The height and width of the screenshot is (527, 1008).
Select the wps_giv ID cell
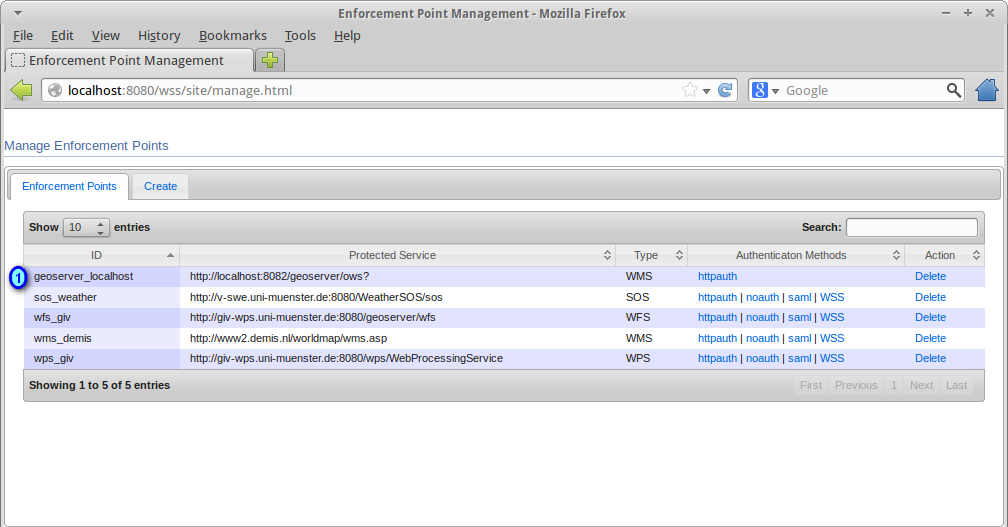click(102, 359)
